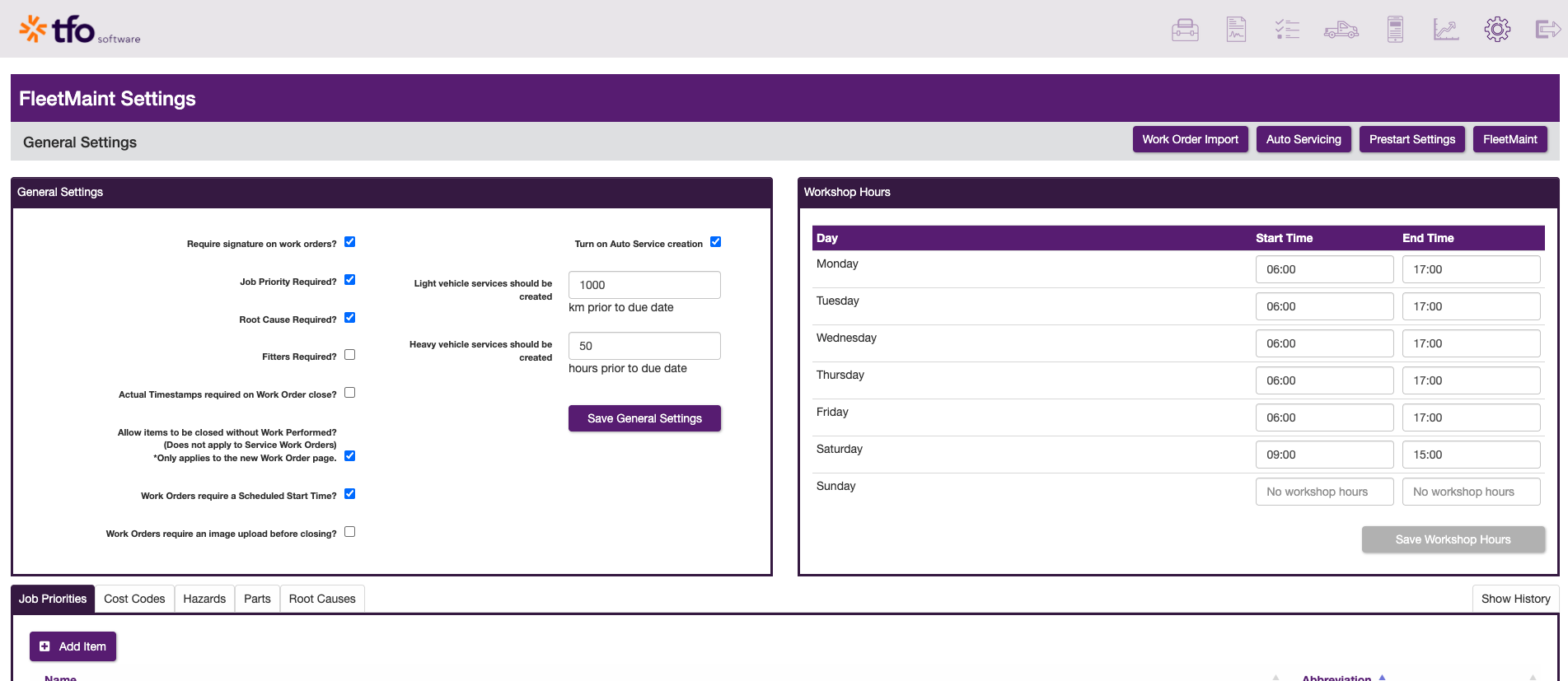The height and width of the screenshot is (681, 1568).
Task: Click the tfo software logo
Action: 80,30
